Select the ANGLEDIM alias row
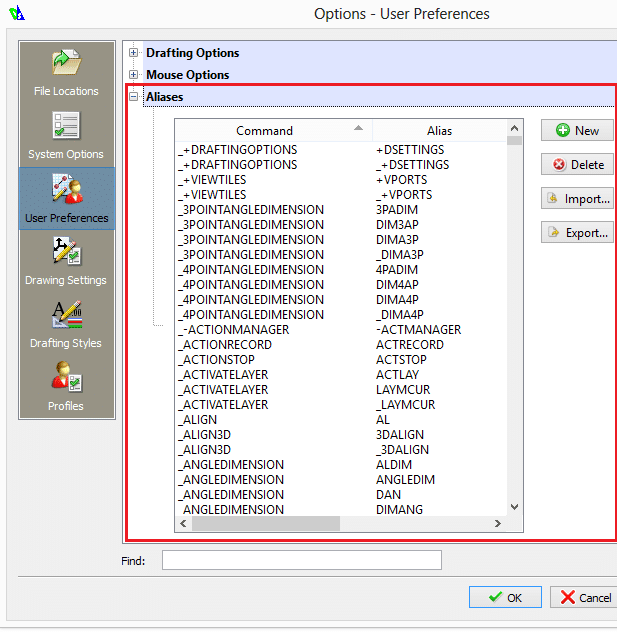617x632 pixels. tap(341, 480)
